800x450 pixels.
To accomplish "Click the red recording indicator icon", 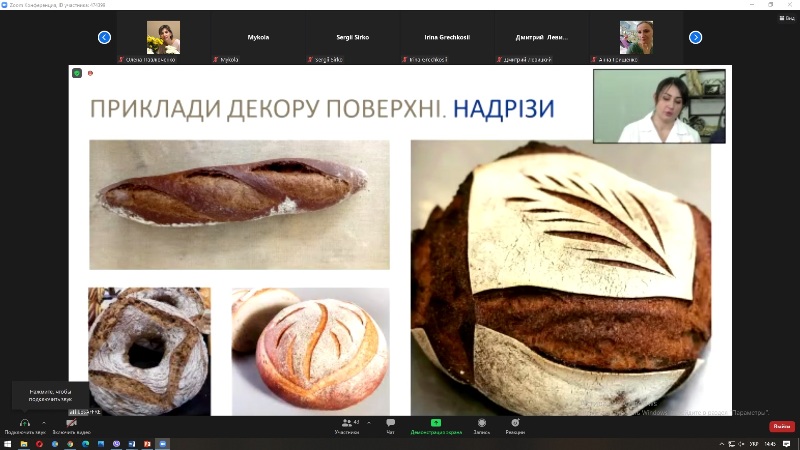I will point(90,73).
